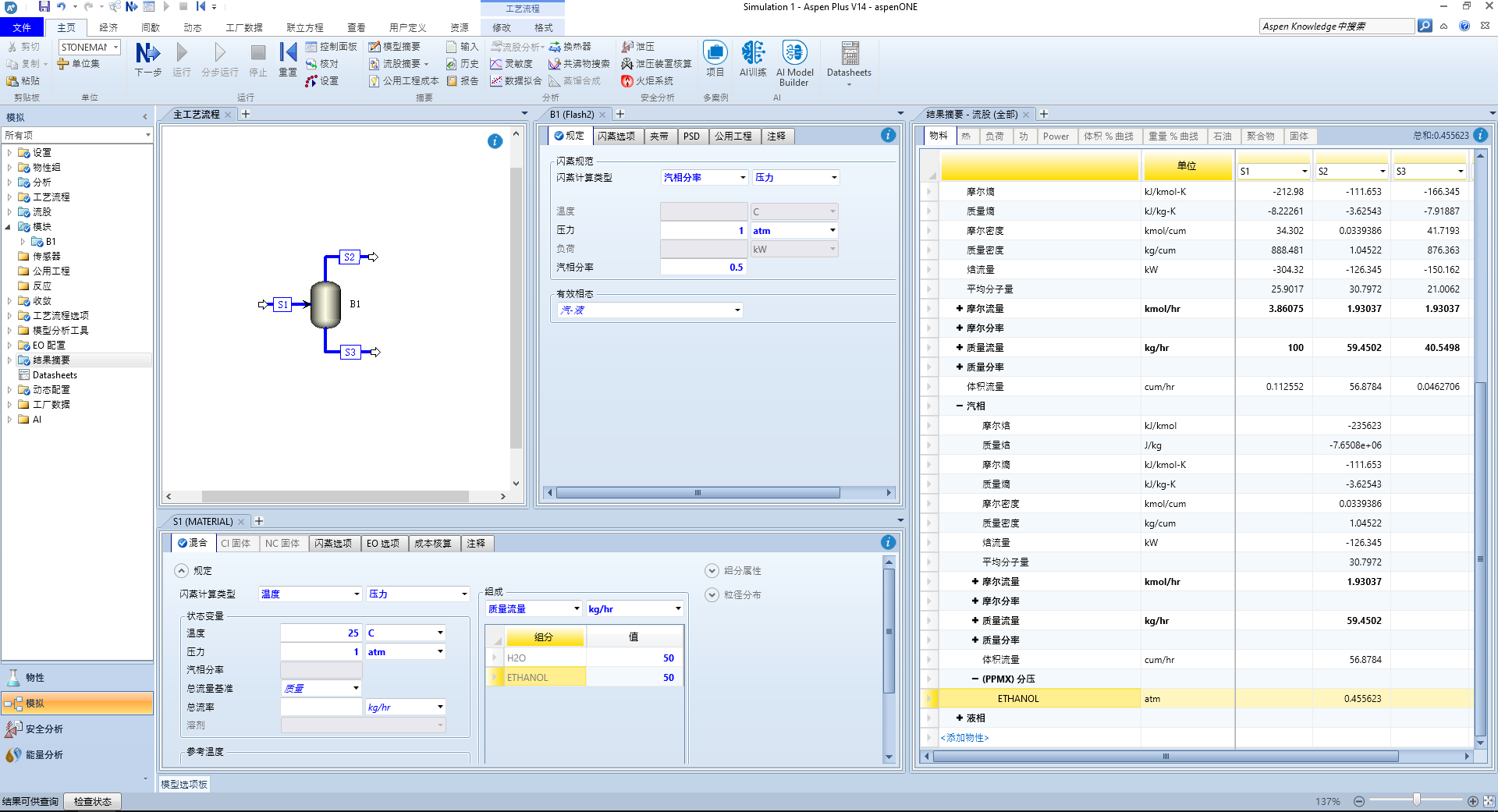The width and height of the screenshot is (1498, 812).
Task: Collapse the 规定 section in the S1 form
Action: pos(182,571)
